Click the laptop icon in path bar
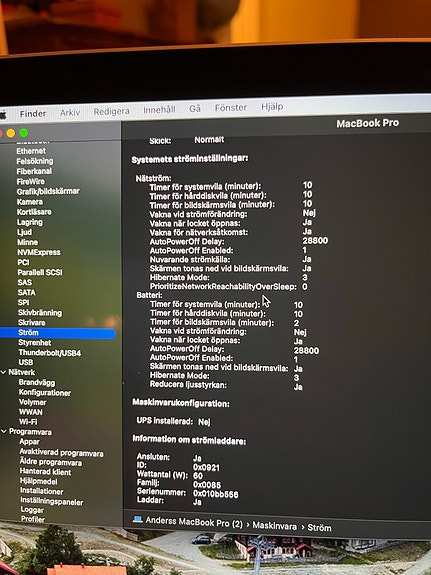 (138, 519)
